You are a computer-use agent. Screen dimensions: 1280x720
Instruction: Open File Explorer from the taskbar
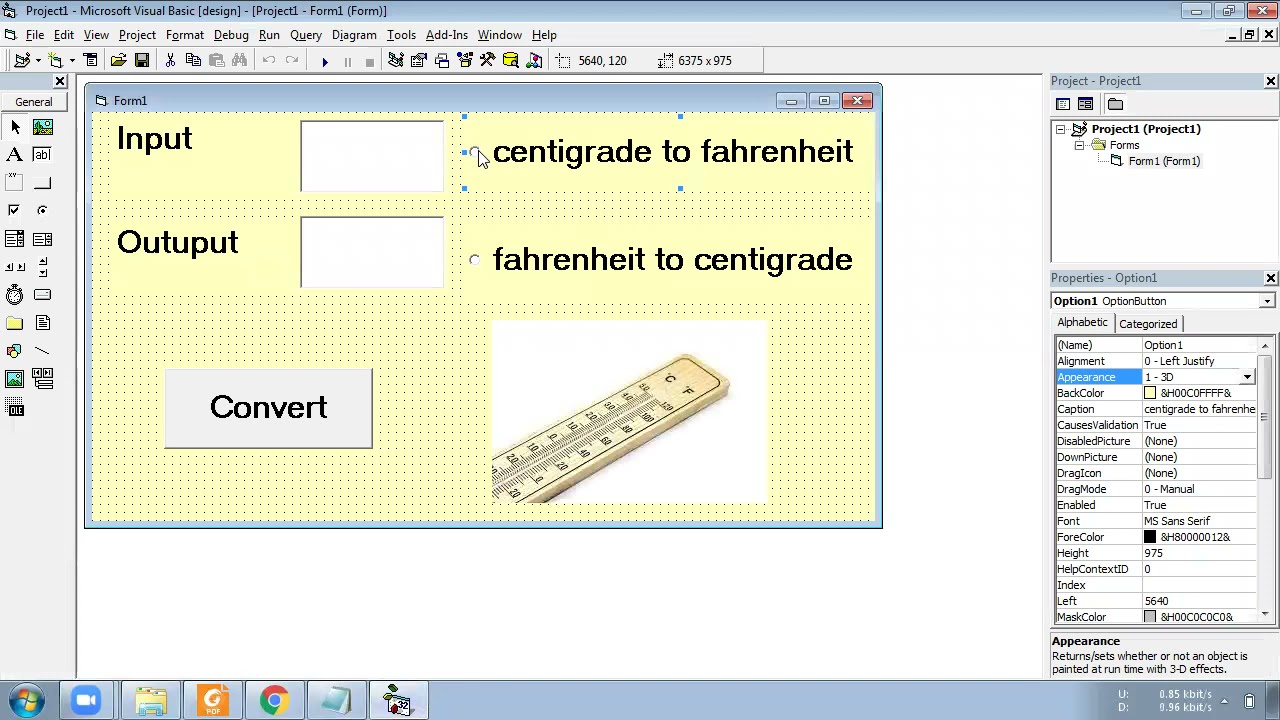click(151, 701)
